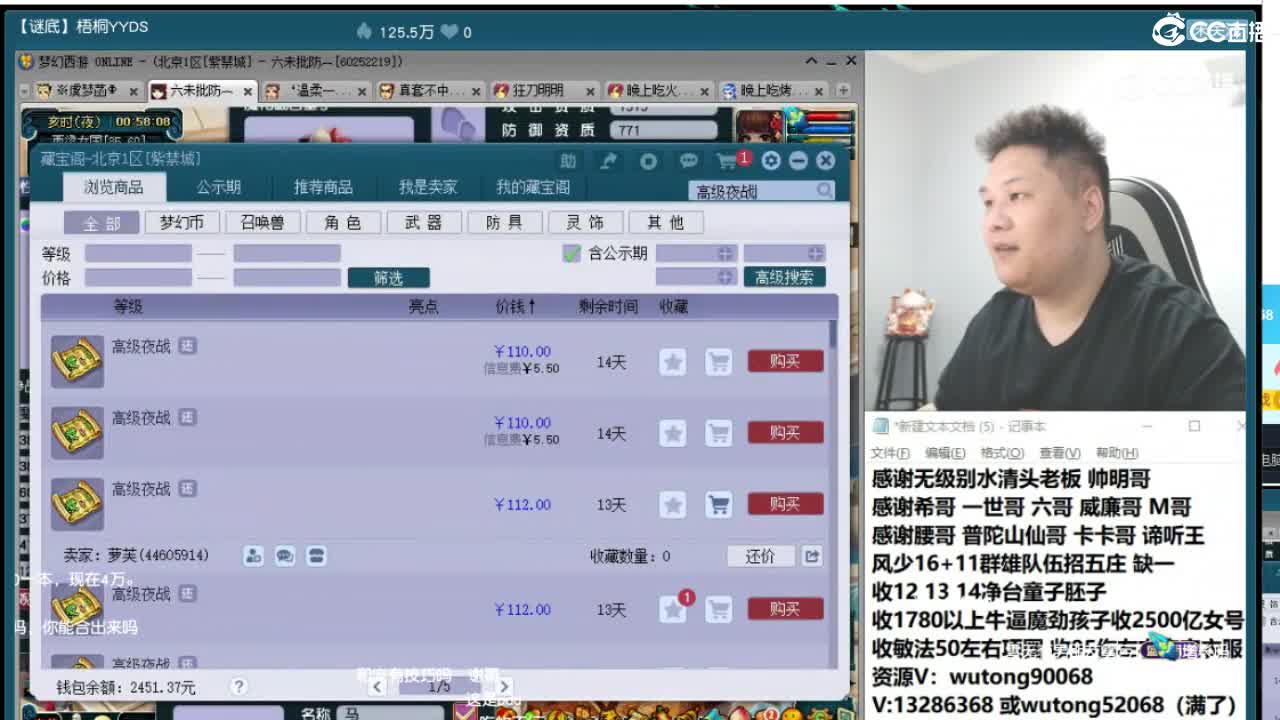Open 高级夜战 scroll thumbnail in expanded row
This screenshot has height=720, width=1280.
77,504
